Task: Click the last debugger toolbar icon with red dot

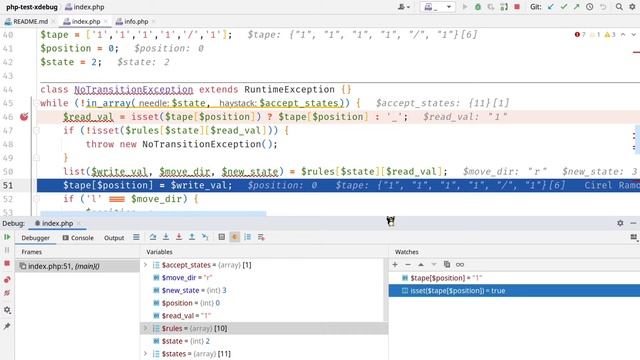Action: 261,237
